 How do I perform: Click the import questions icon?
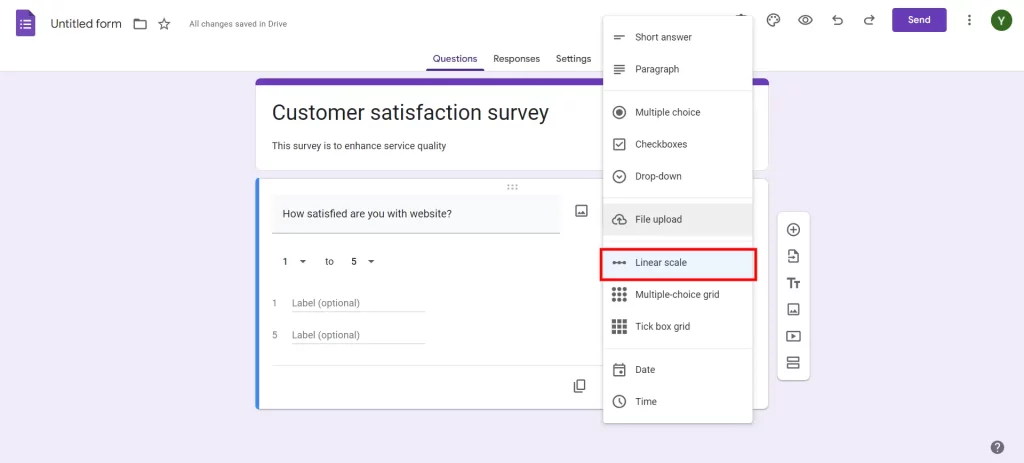point(793,257)
